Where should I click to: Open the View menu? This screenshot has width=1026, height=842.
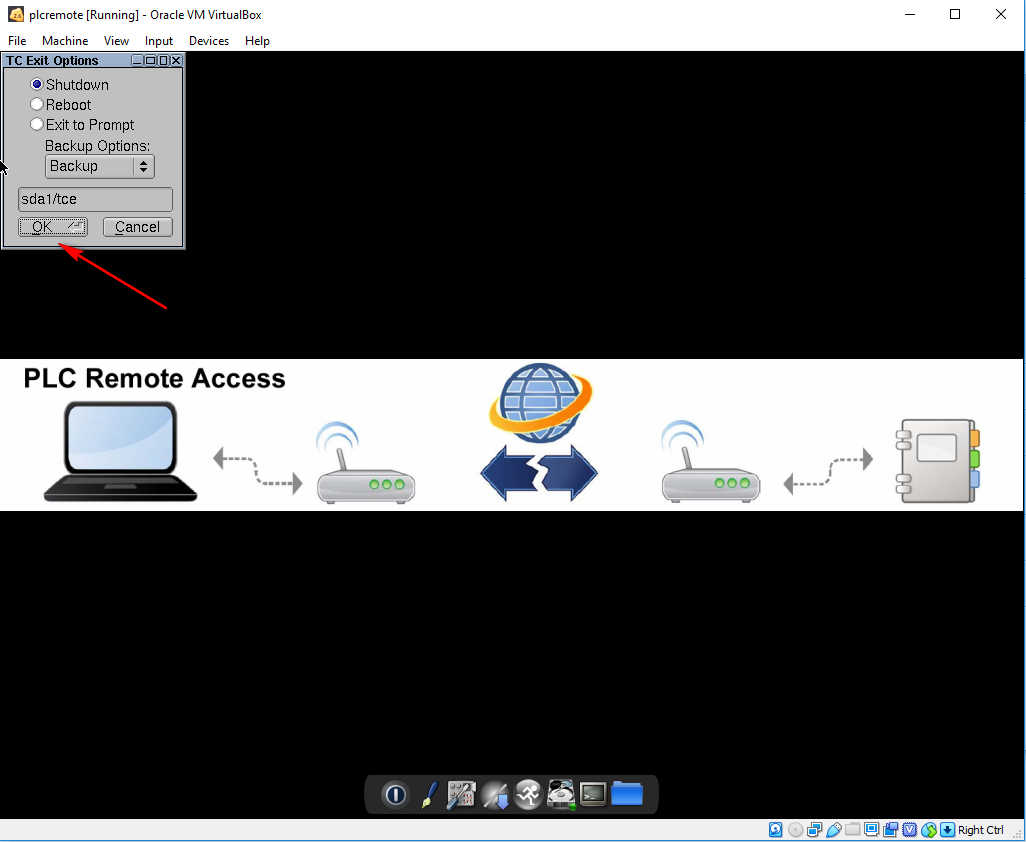116,41
